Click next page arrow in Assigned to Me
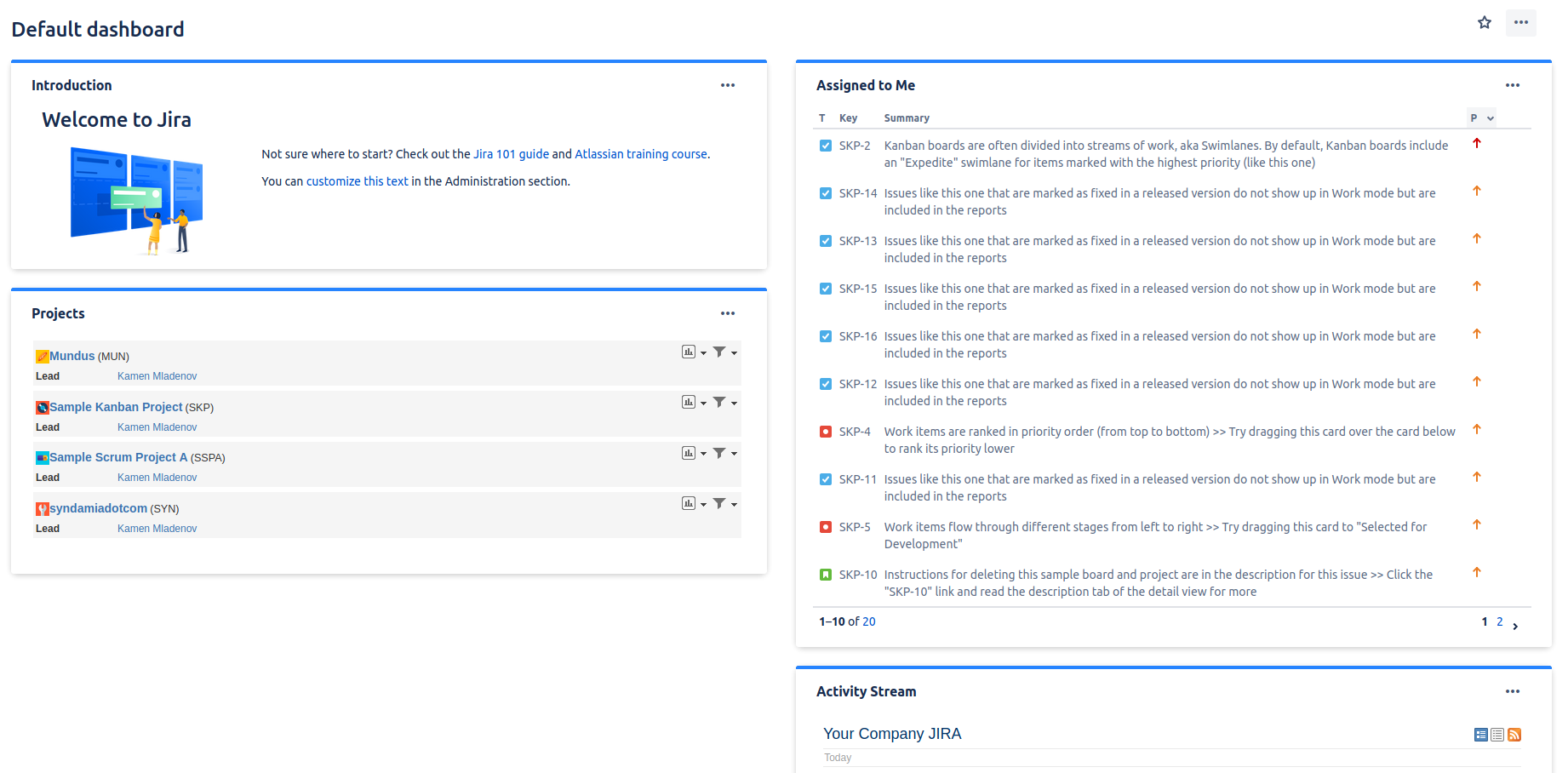 tap(1515, 627)
